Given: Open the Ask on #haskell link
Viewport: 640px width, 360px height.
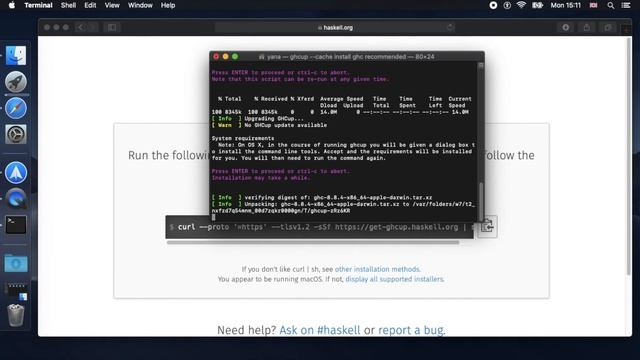Looking at the screenshot, I should (x=320, y=330).
